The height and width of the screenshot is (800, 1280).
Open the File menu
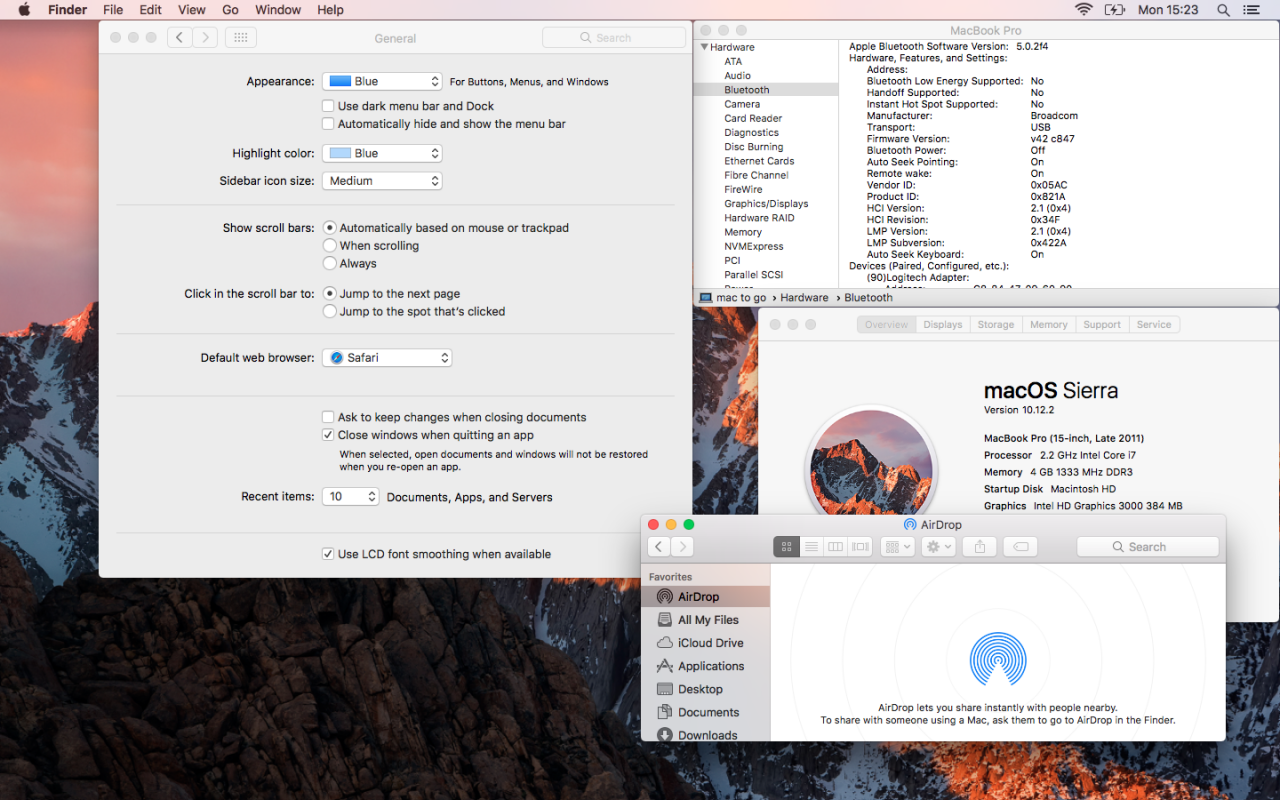(x=113, y=10)
